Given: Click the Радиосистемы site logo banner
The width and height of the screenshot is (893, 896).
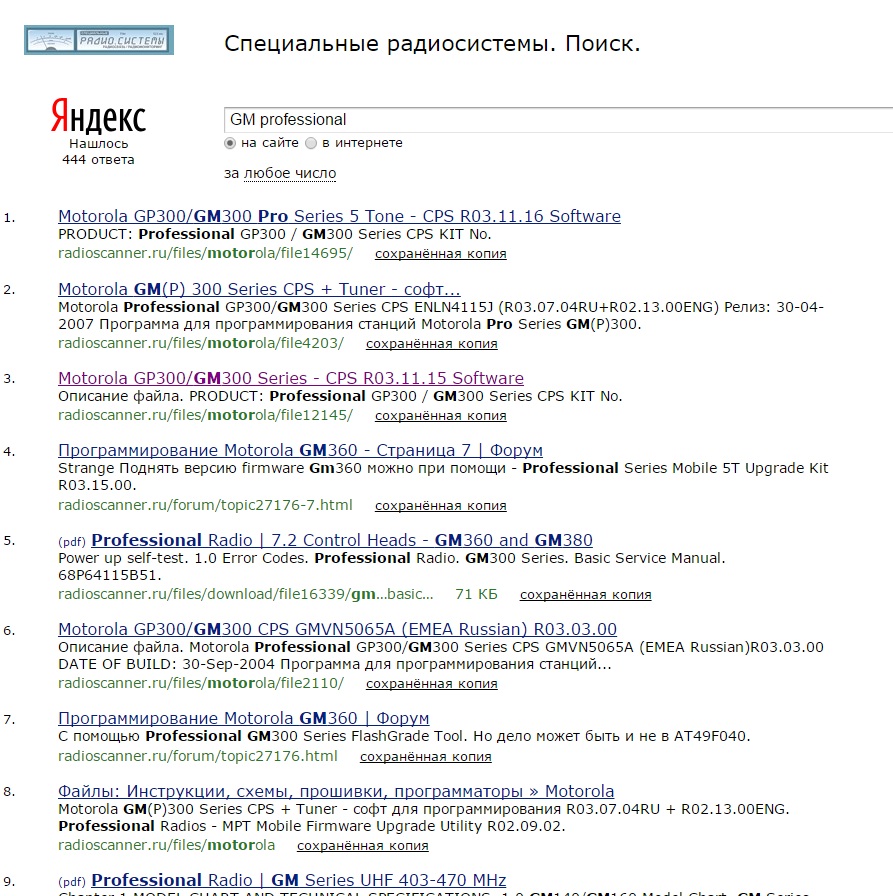Looking at the screenshot, I should (x=99, y=40).
